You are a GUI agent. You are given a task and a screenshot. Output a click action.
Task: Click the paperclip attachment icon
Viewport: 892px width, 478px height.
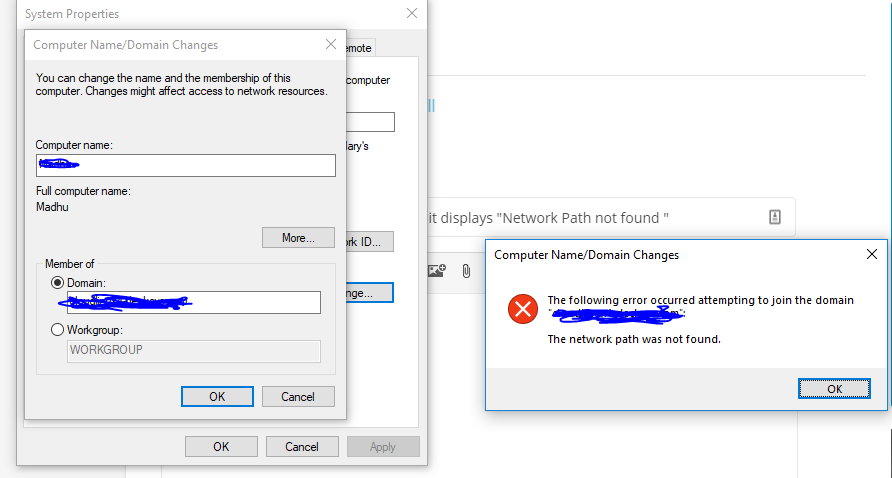466,271
